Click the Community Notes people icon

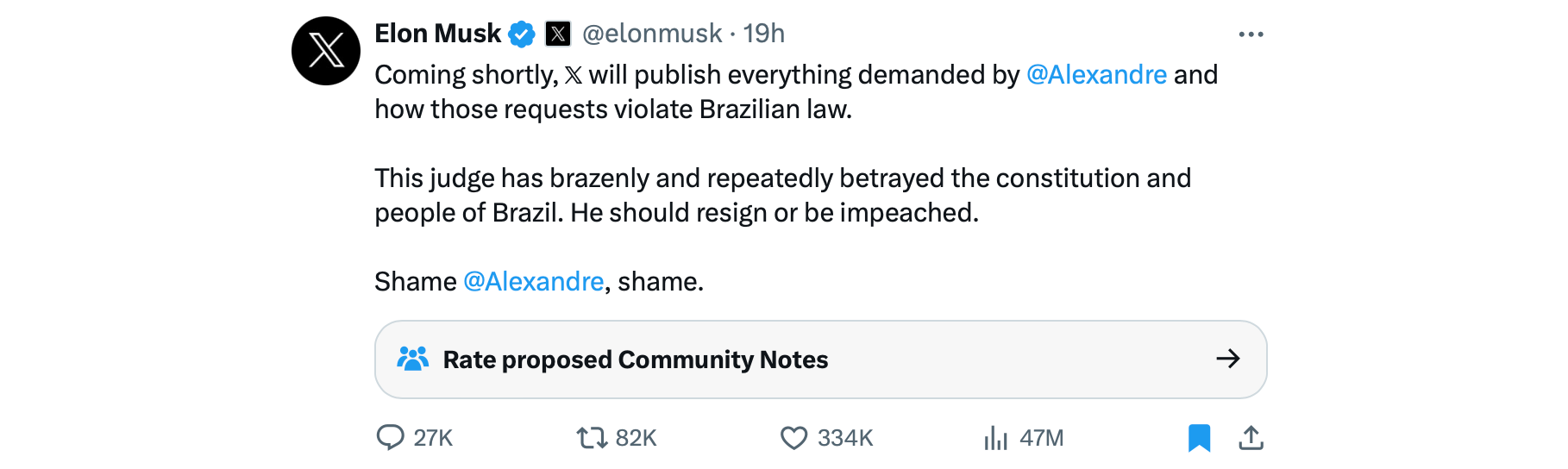tap(412, 359)
